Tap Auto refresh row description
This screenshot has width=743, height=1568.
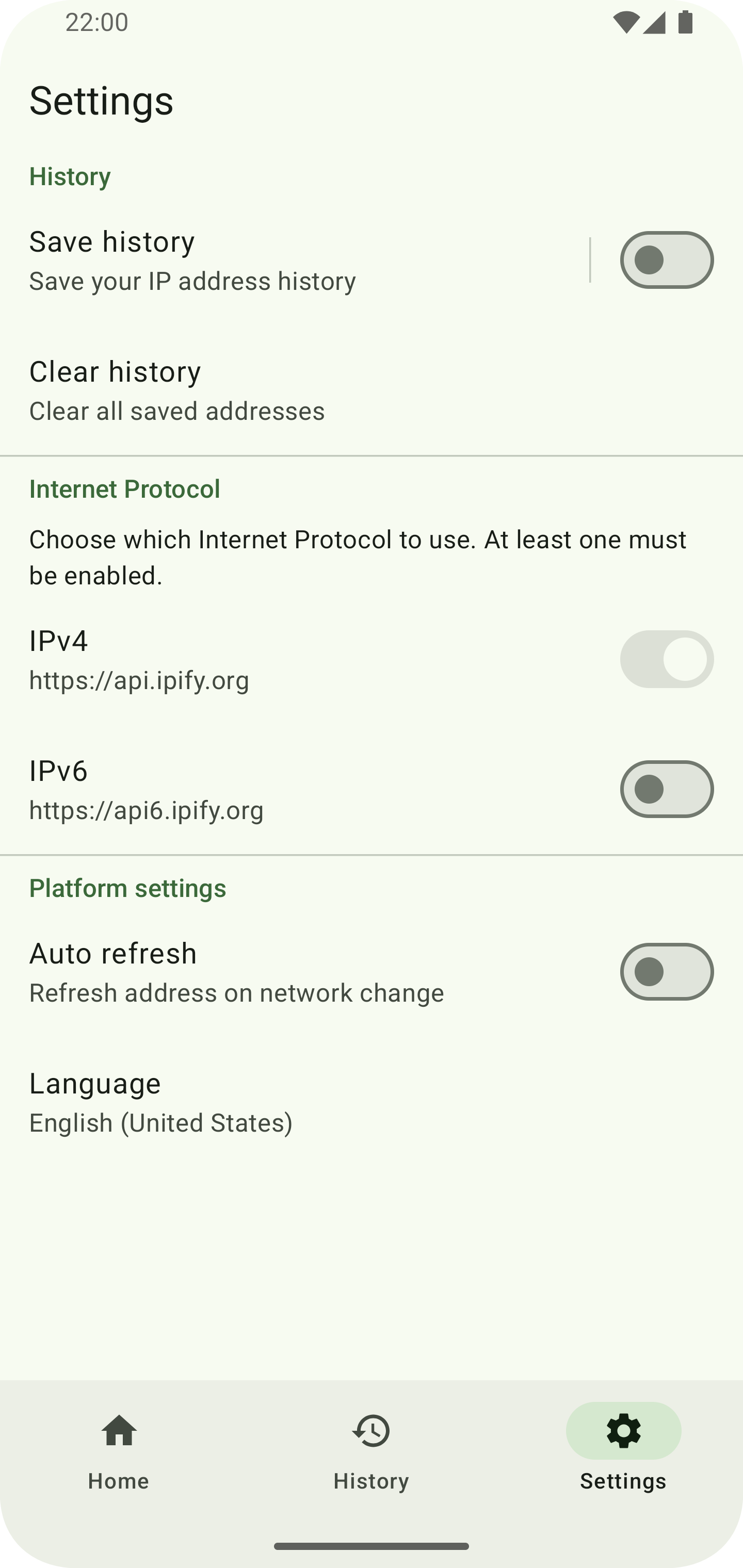236,993
